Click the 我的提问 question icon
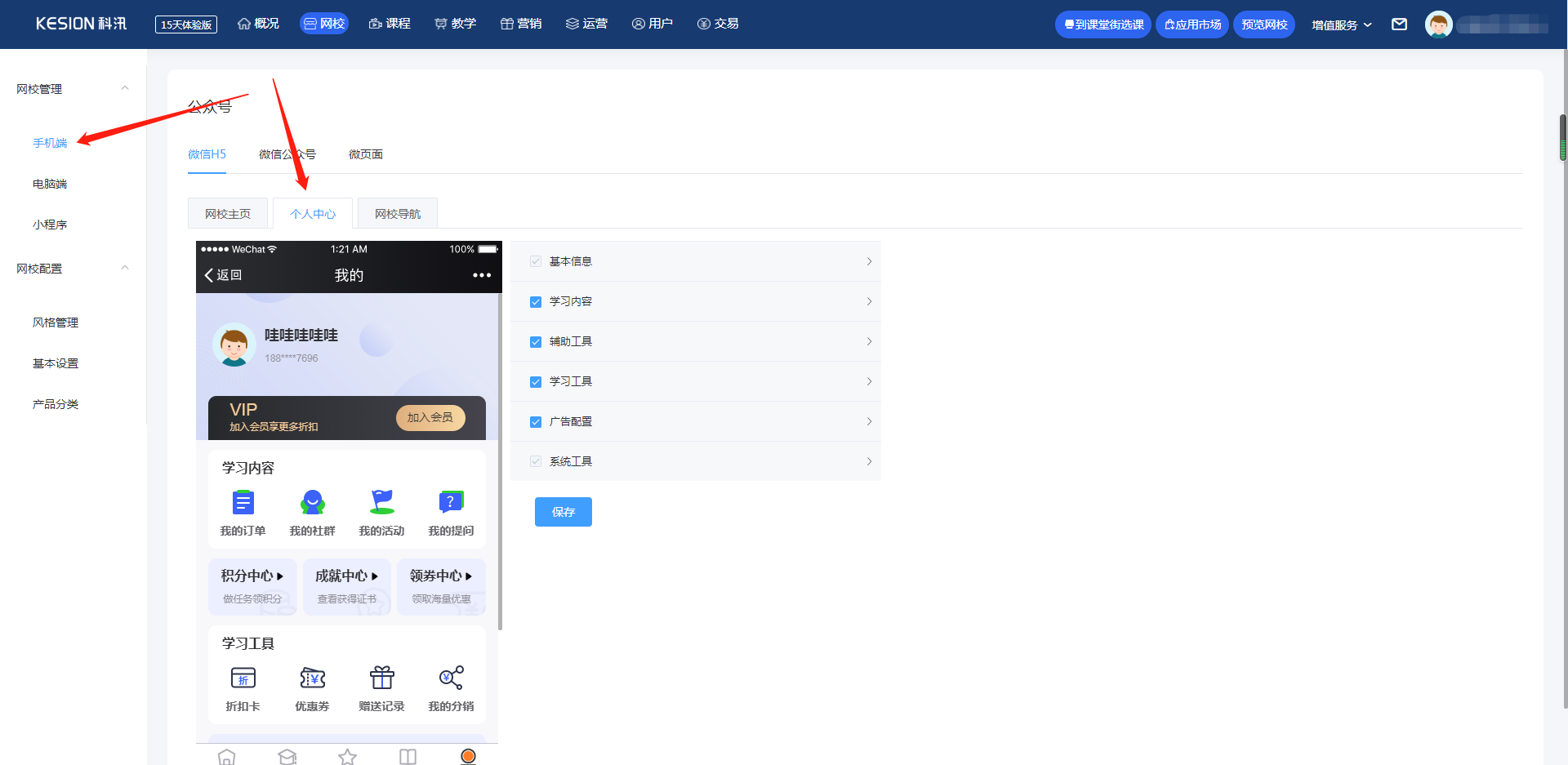Viewport: 1568px width, 765px height. tap(451, 502)
